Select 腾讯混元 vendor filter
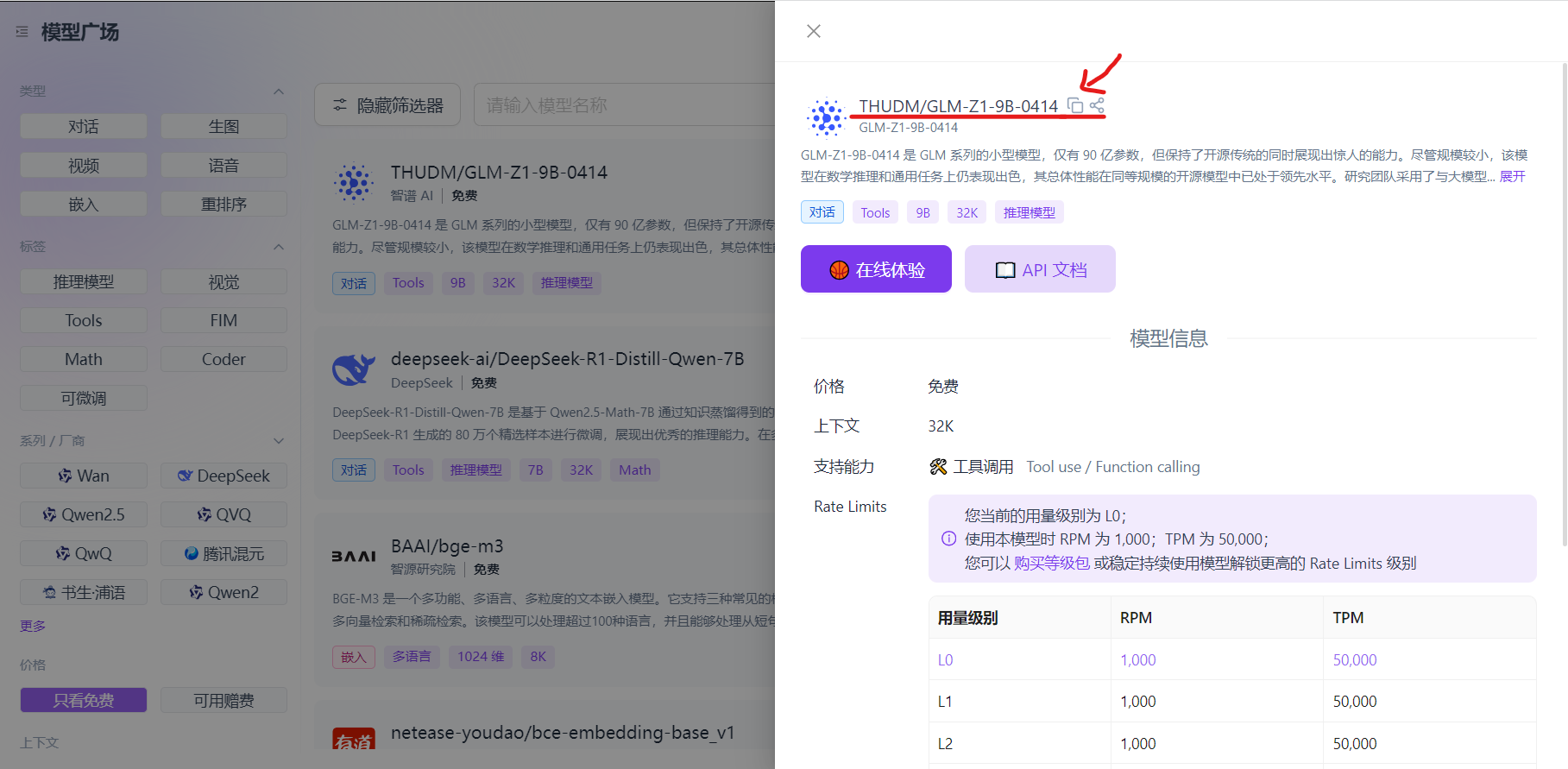 pos(224,553)
